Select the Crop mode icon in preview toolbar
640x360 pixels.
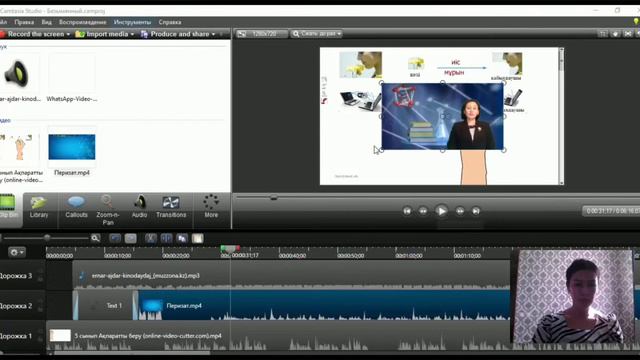pyautogui.click(x=602, y=34)
